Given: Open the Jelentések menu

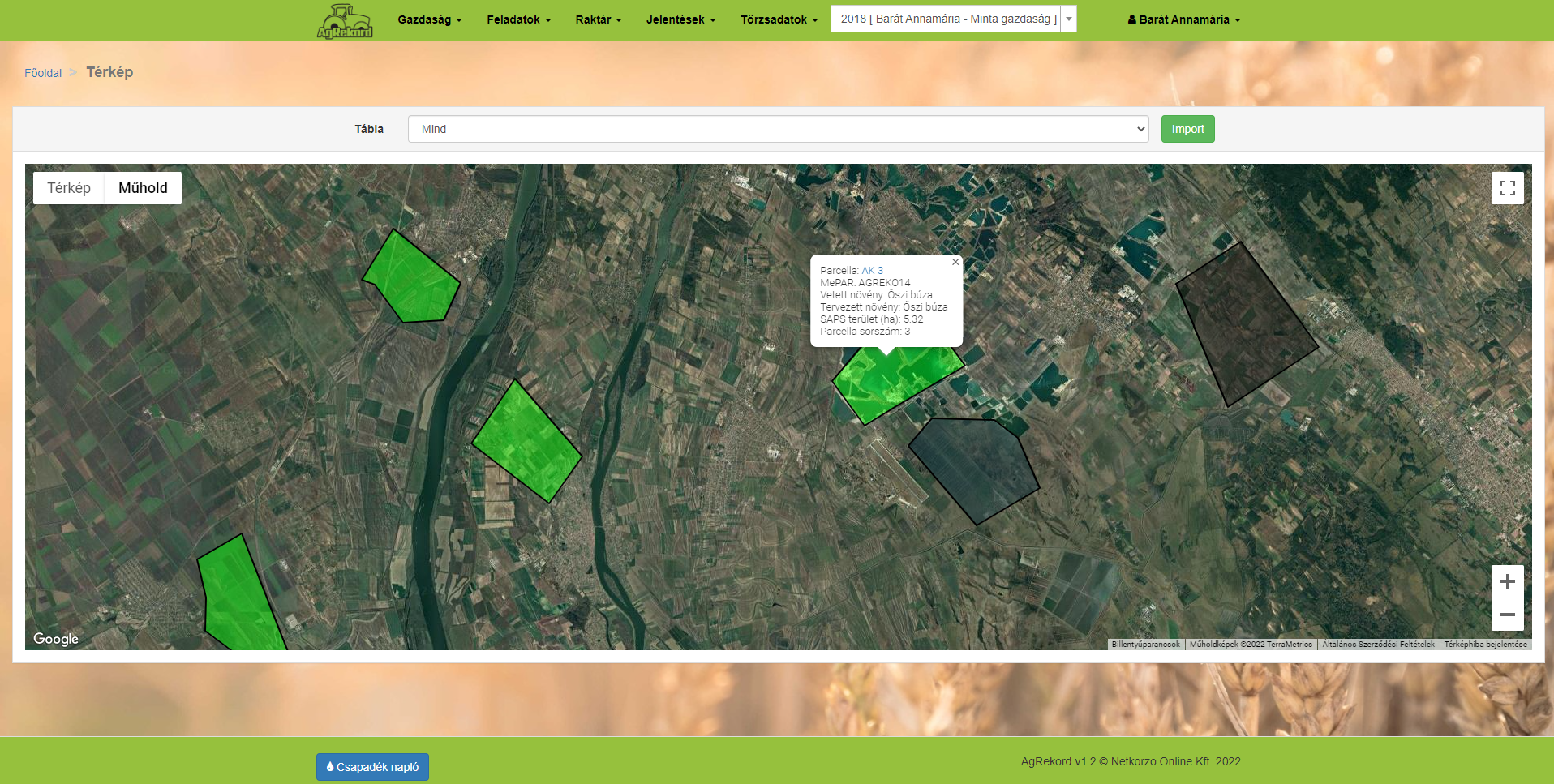Looking at the screenshot, I should pyautogui.click(x=680, y=19).
